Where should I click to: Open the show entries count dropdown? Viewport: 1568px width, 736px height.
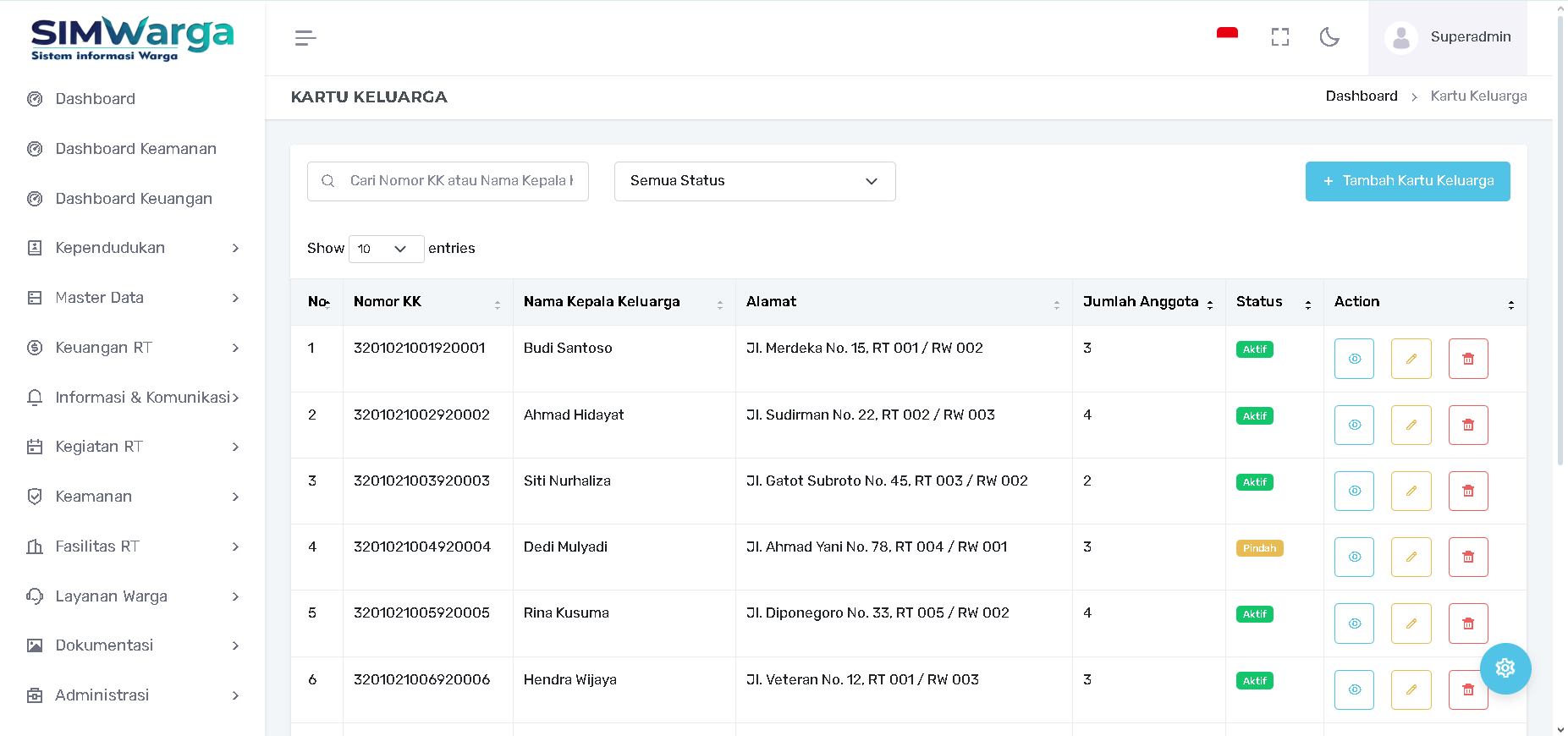(386, 249)
